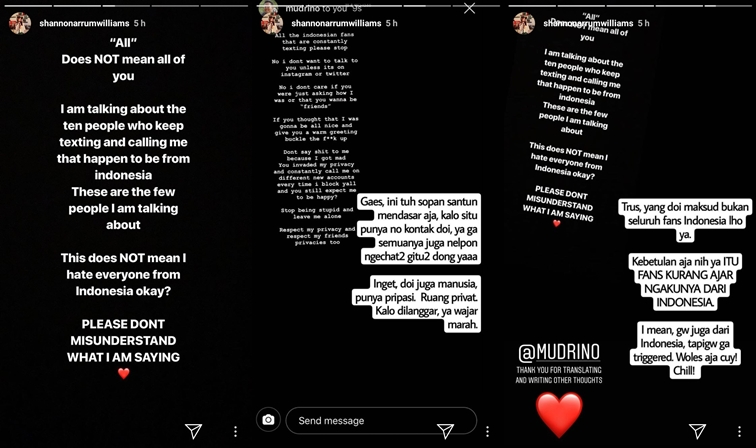Open the three-dot menu in the middle story

pos(487,431)
